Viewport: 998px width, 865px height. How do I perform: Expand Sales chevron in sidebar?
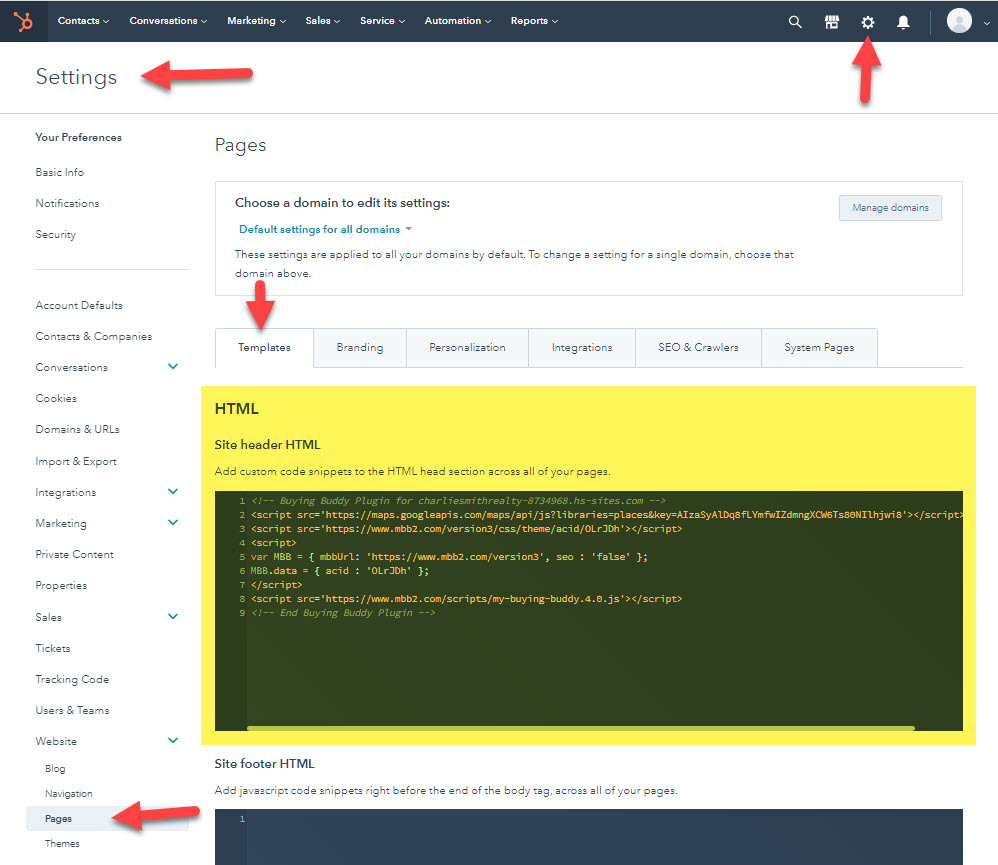[173, 616]
